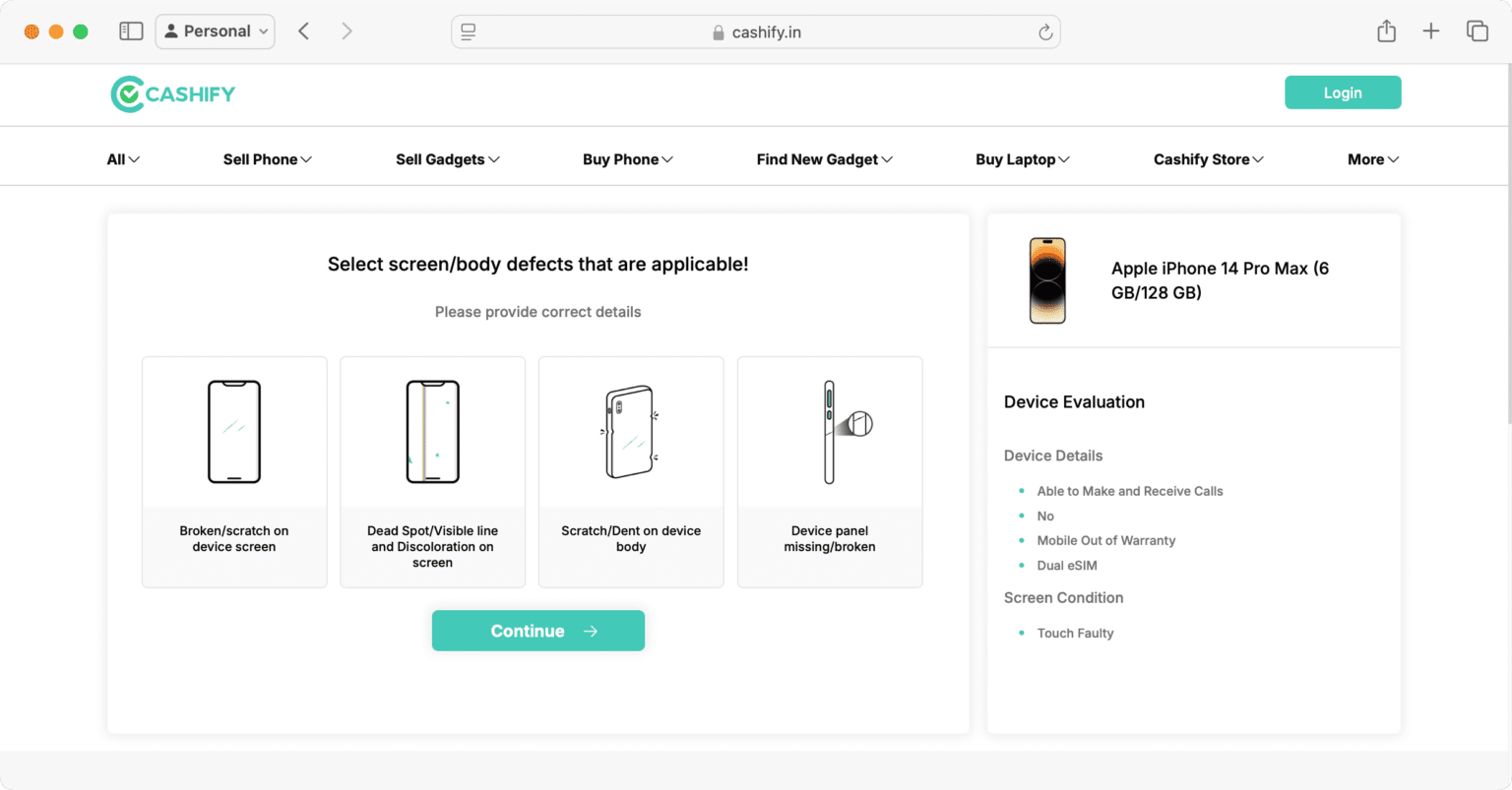Click 'Please provide correct details' text

[x=538, y=312]
